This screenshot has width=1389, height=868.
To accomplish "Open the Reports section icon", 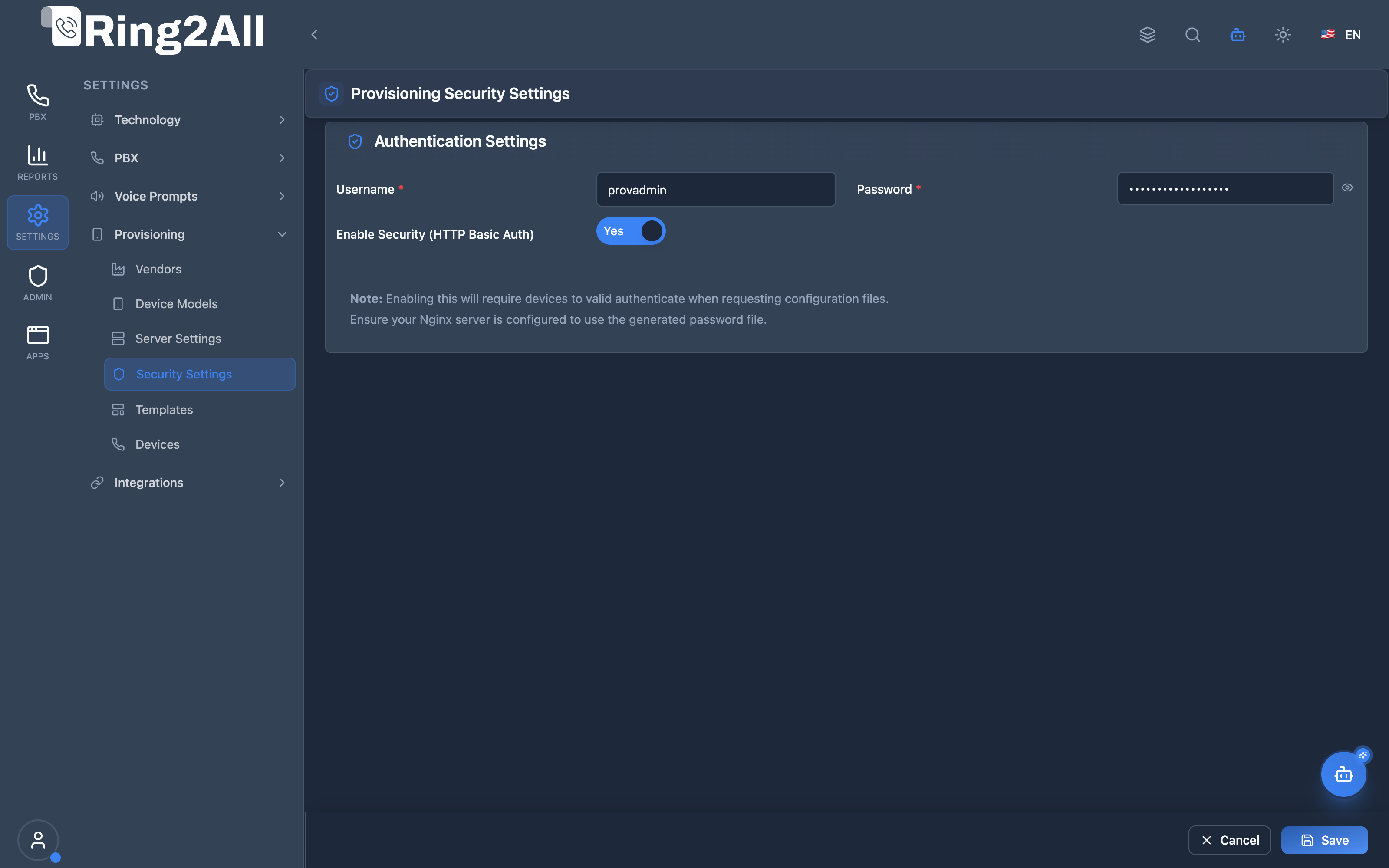I will 38,162.
